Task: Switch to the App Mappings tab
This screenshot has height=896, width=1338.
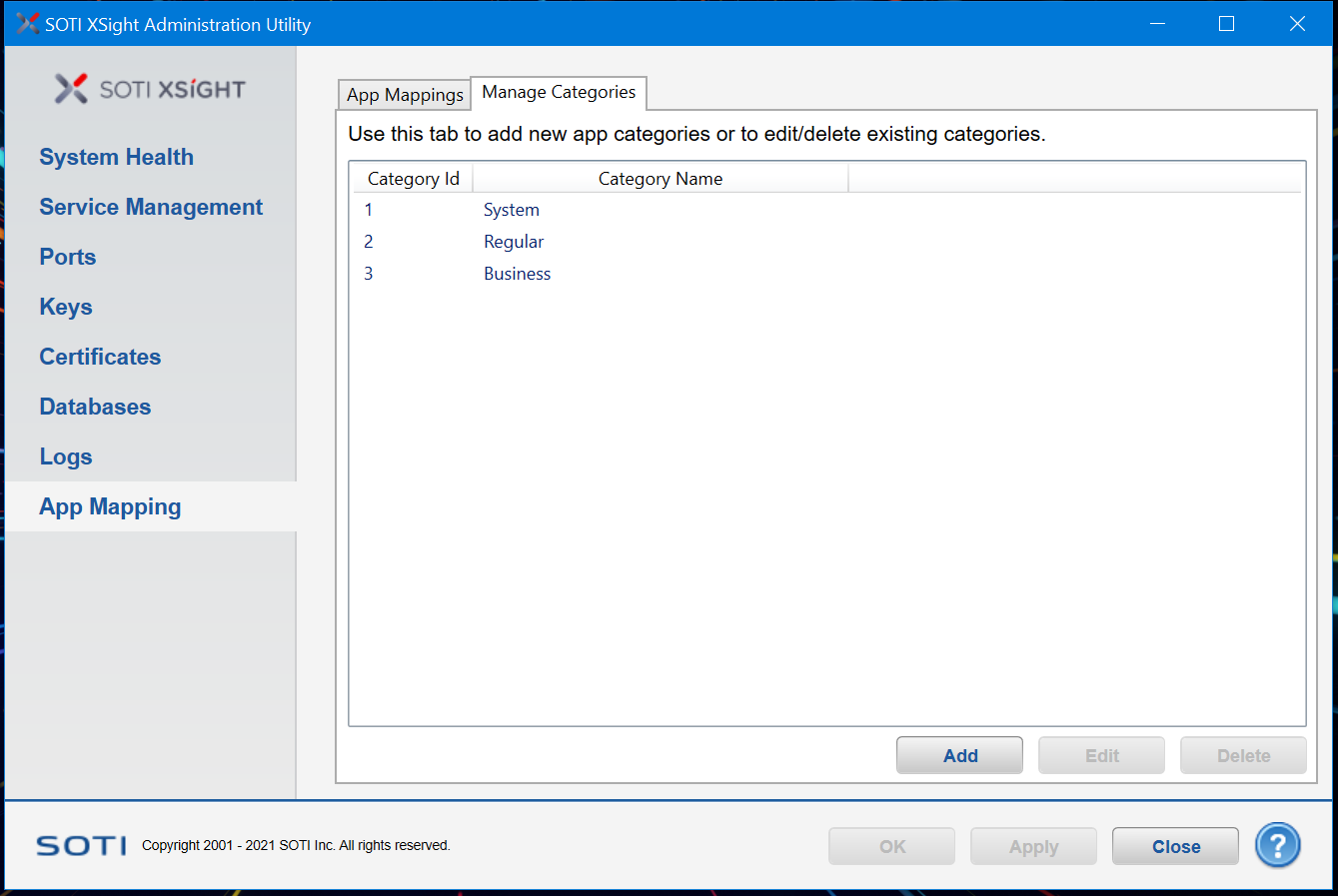Action: point(405,95)
